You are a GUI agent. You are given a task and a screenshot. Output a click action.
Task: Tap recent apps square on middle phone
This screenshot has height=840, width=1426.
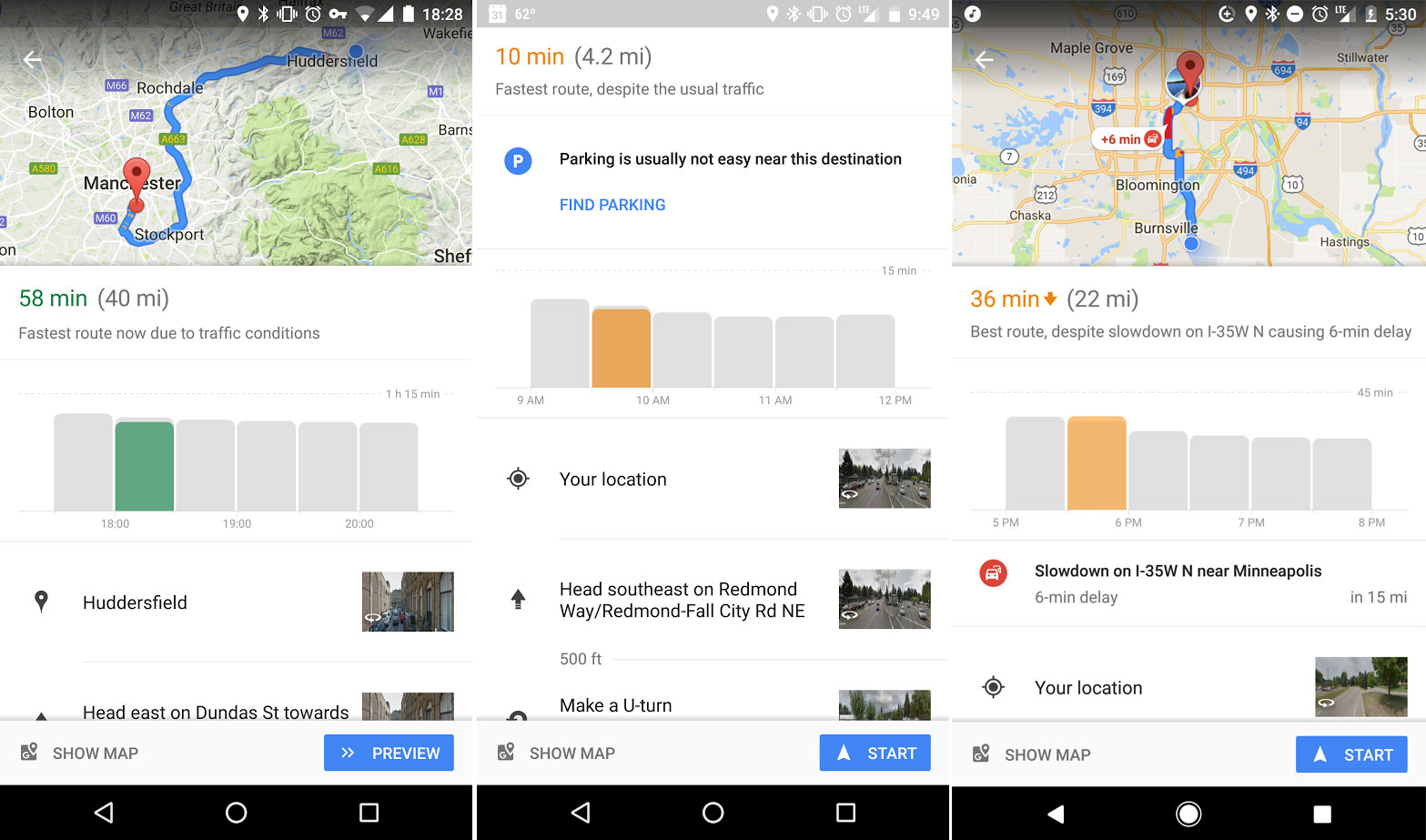pos(845,813)
